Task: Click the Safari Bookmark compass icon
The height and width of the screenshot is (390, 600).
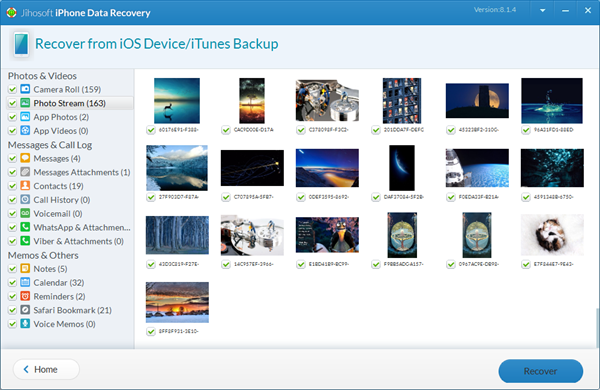Action: (x=25, y=310)
